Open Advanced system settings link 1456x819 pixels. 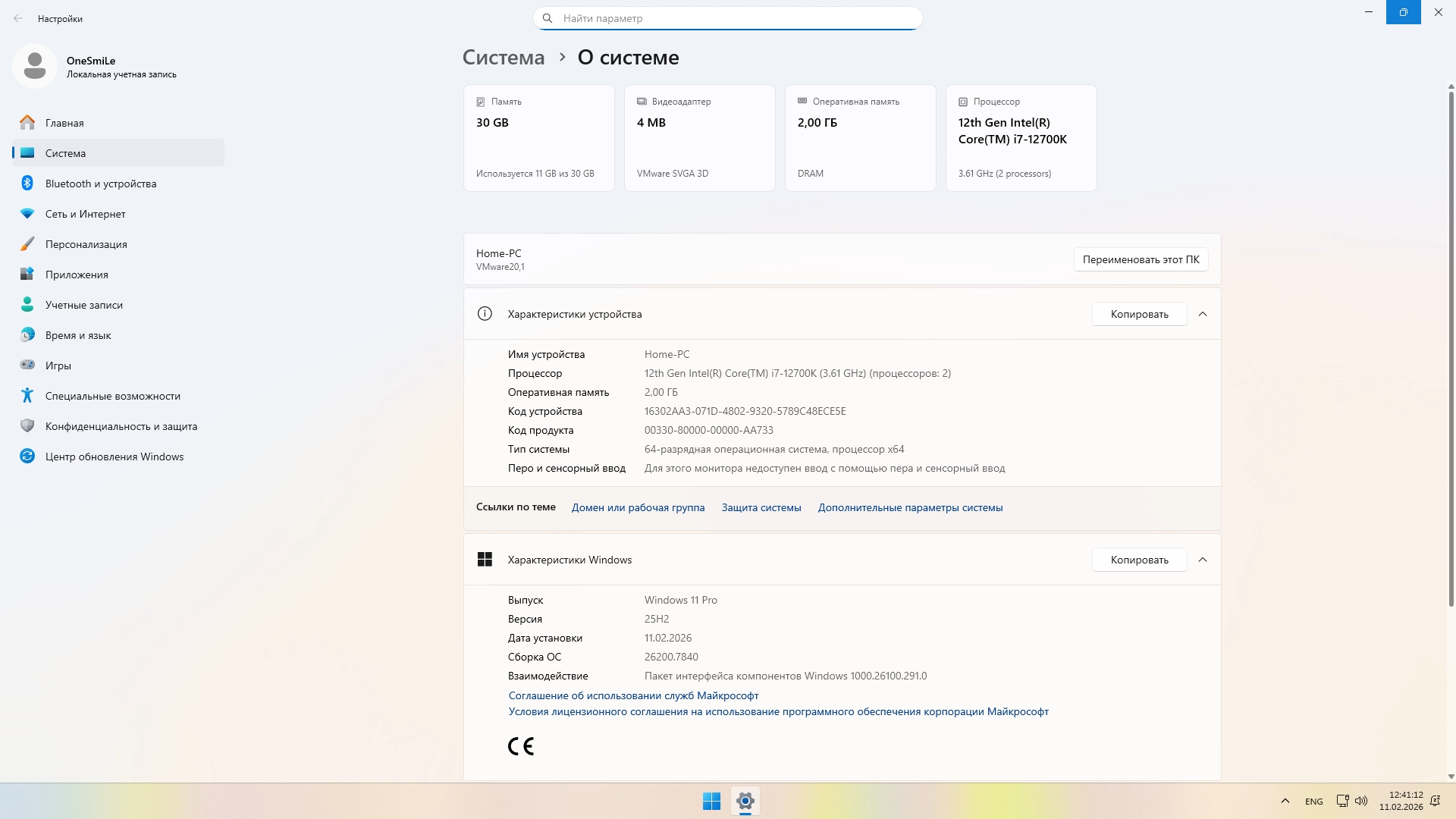910,507
